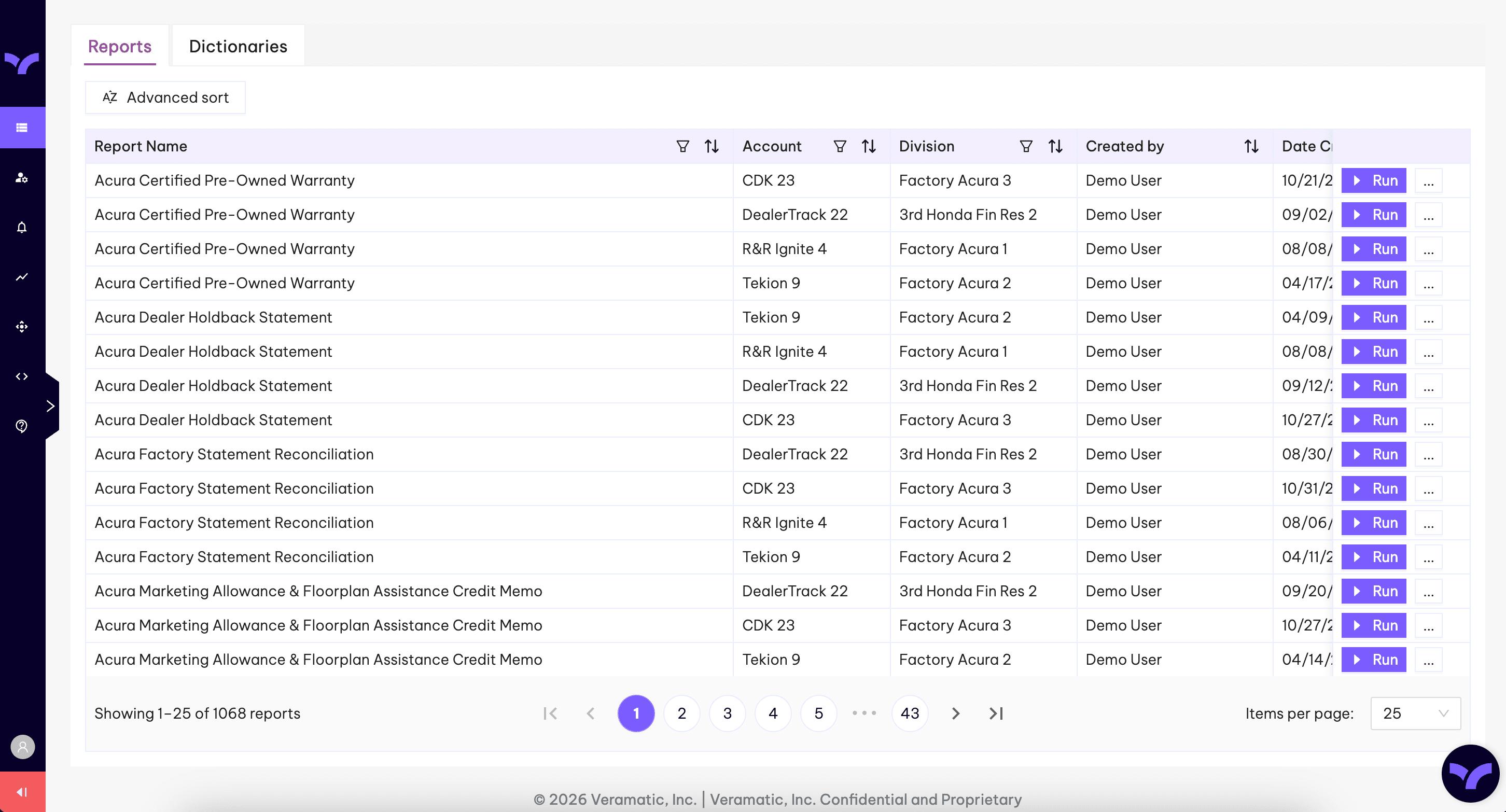Image resolution: width=1506 pixels, height=812 pixels.
Task: Run the Tekion 9 Acura Dealer Holdback Statement report
Action: pos(1373,317)
